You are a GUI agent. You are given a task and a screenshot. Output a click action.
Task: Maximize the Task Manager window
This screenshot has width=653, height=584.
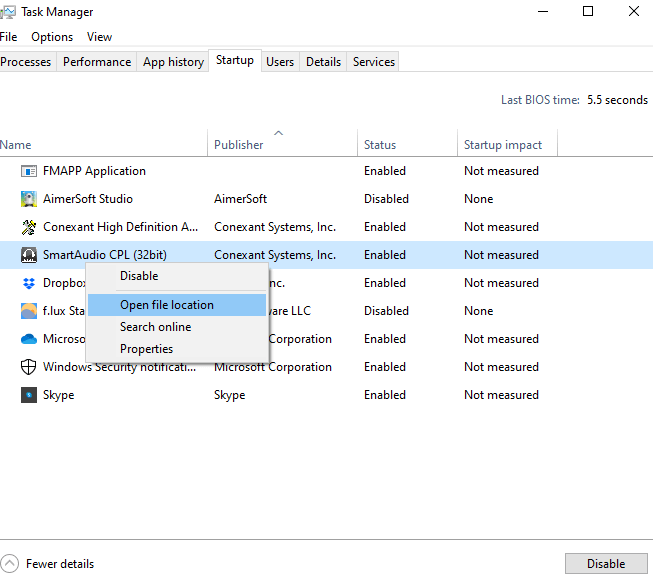pyautogui.click(x=588, y=11)
